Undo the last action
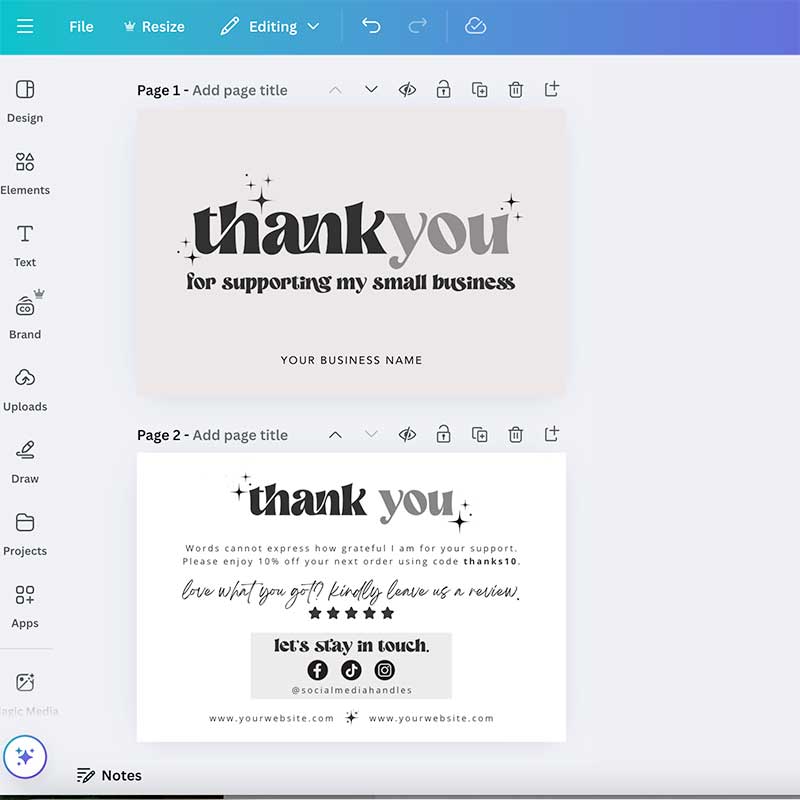This screenshot has width=800, height=800. (371, 26)
